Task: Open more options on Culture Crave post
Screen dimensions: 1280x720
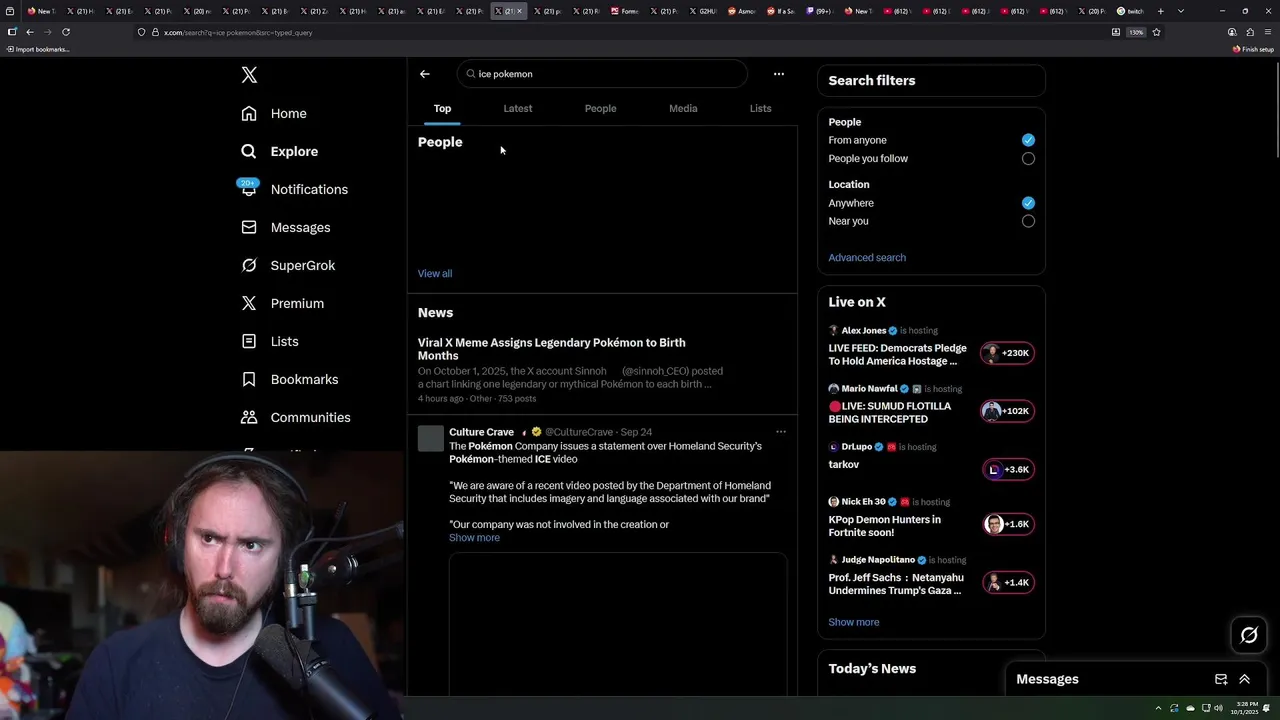Action: pyautogui.click(x=781, y=432)
